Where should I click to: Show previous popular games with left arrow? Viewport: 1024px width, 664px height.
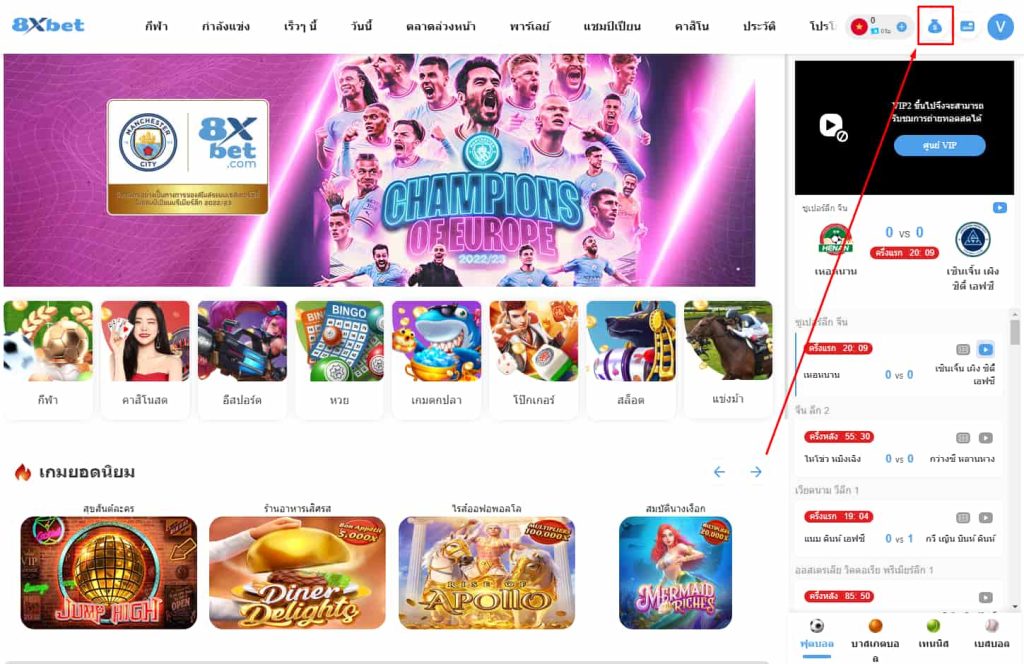[x=719, y=471]
